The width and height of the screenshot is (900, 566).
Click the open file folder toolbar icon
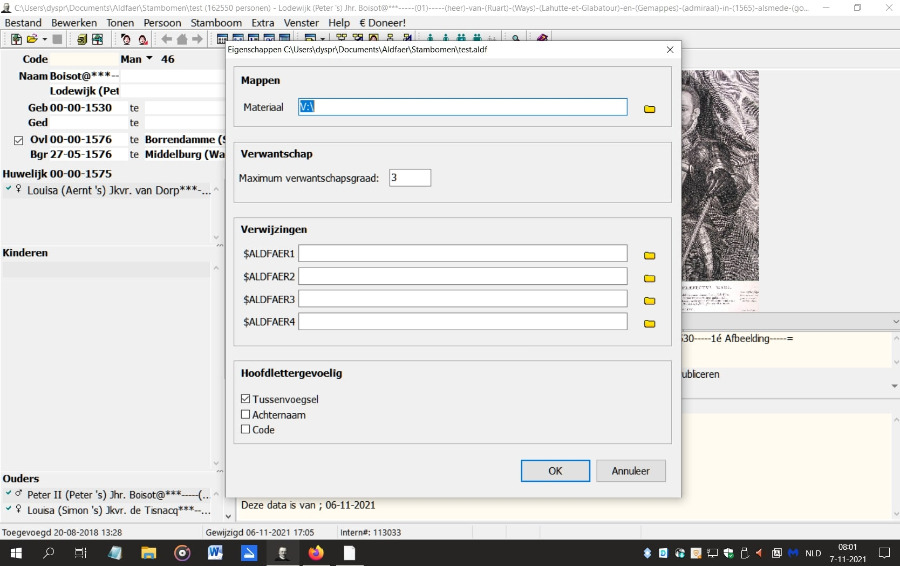[x=32, y=40]
